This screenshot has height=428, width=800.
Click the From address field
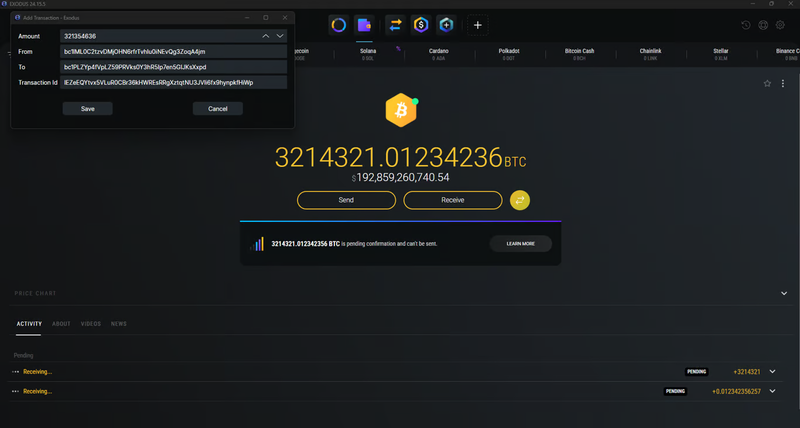tap(173, 52)
